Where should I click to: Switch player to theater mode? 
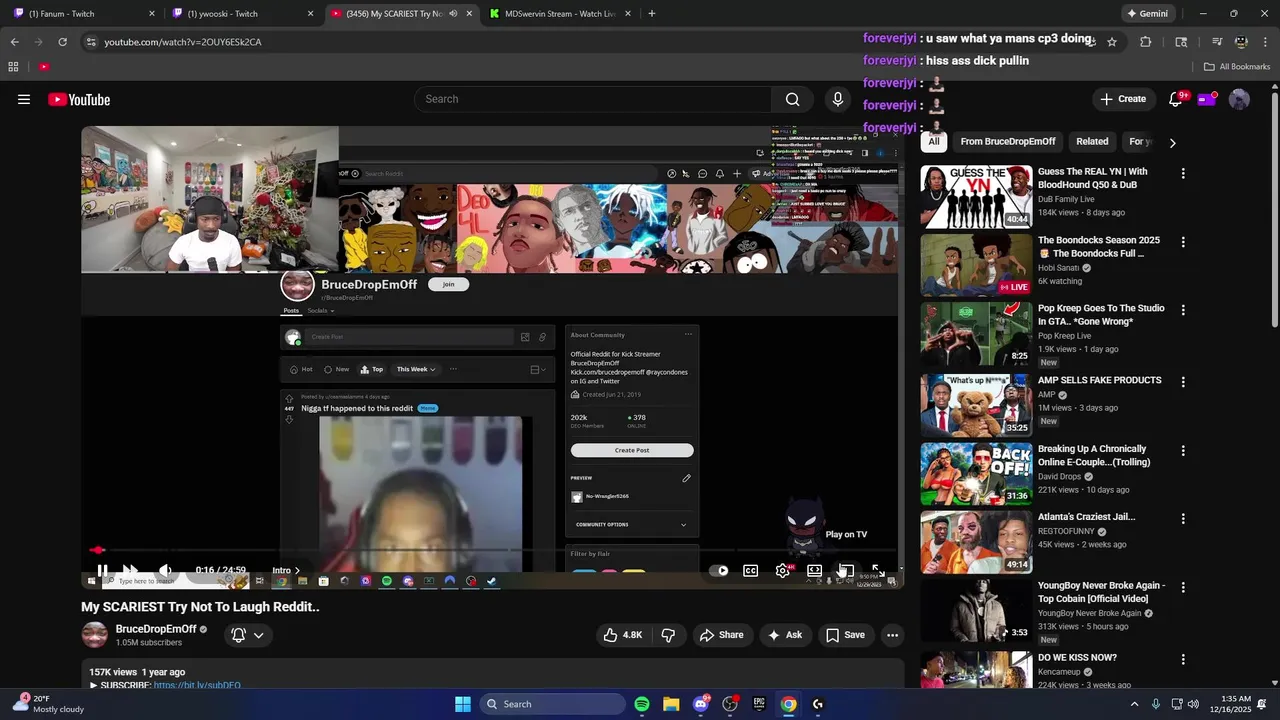tap(814, 571)
